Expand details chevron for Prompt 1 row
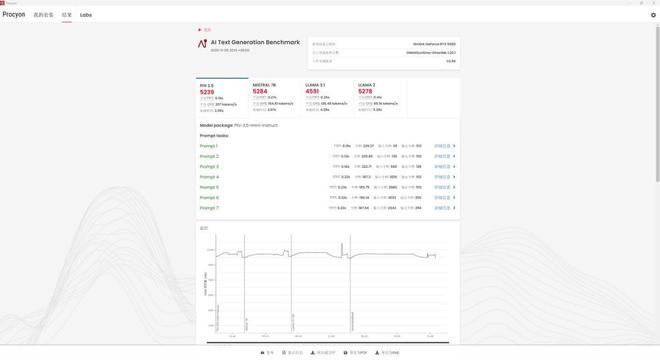Viewport: 660px width, 360px height. [454, 146]
